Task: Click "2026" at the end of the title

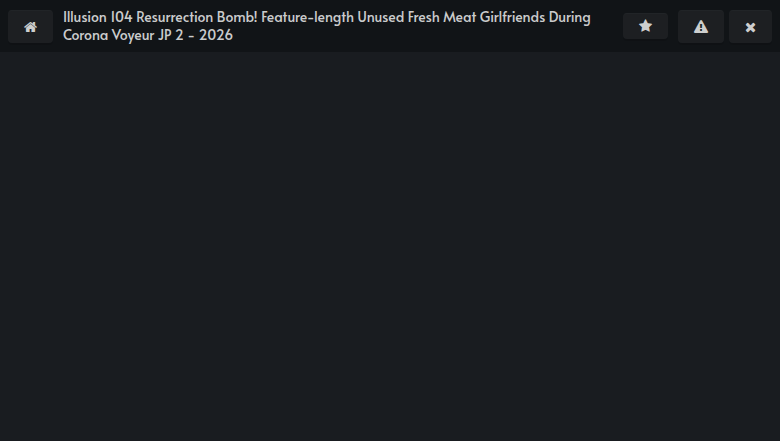Action: [216, 35]
